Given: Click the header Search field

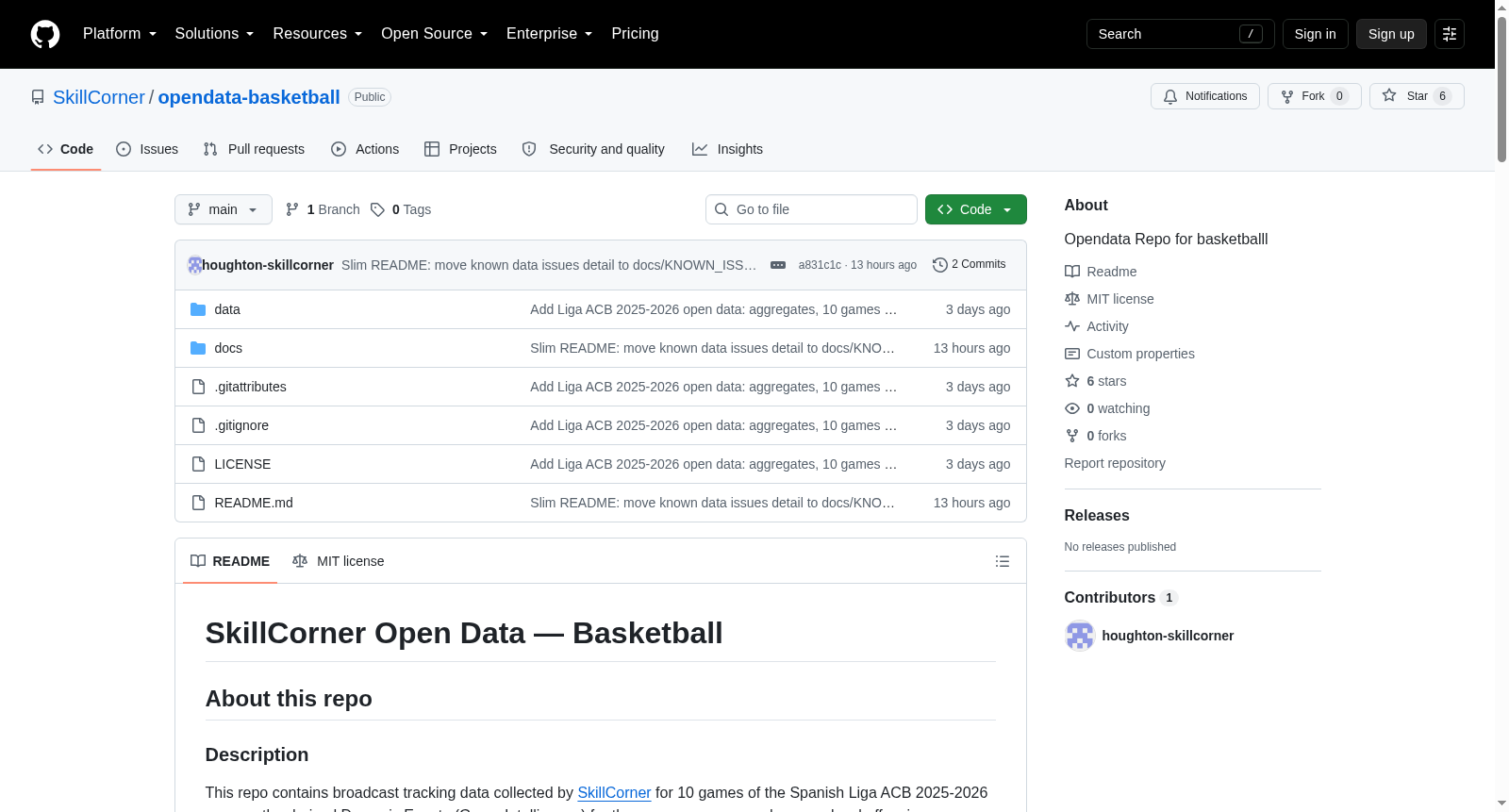Looking at the screenshot, I should point(1181,34).
